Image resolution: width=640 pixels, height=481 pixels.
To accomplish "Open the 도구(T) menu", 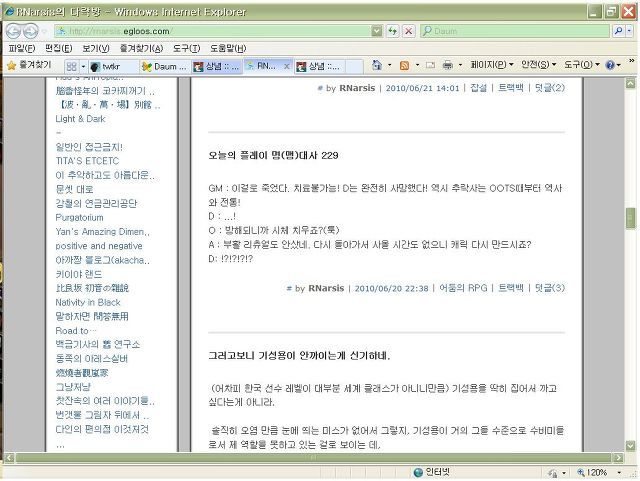I will [186, 48].
